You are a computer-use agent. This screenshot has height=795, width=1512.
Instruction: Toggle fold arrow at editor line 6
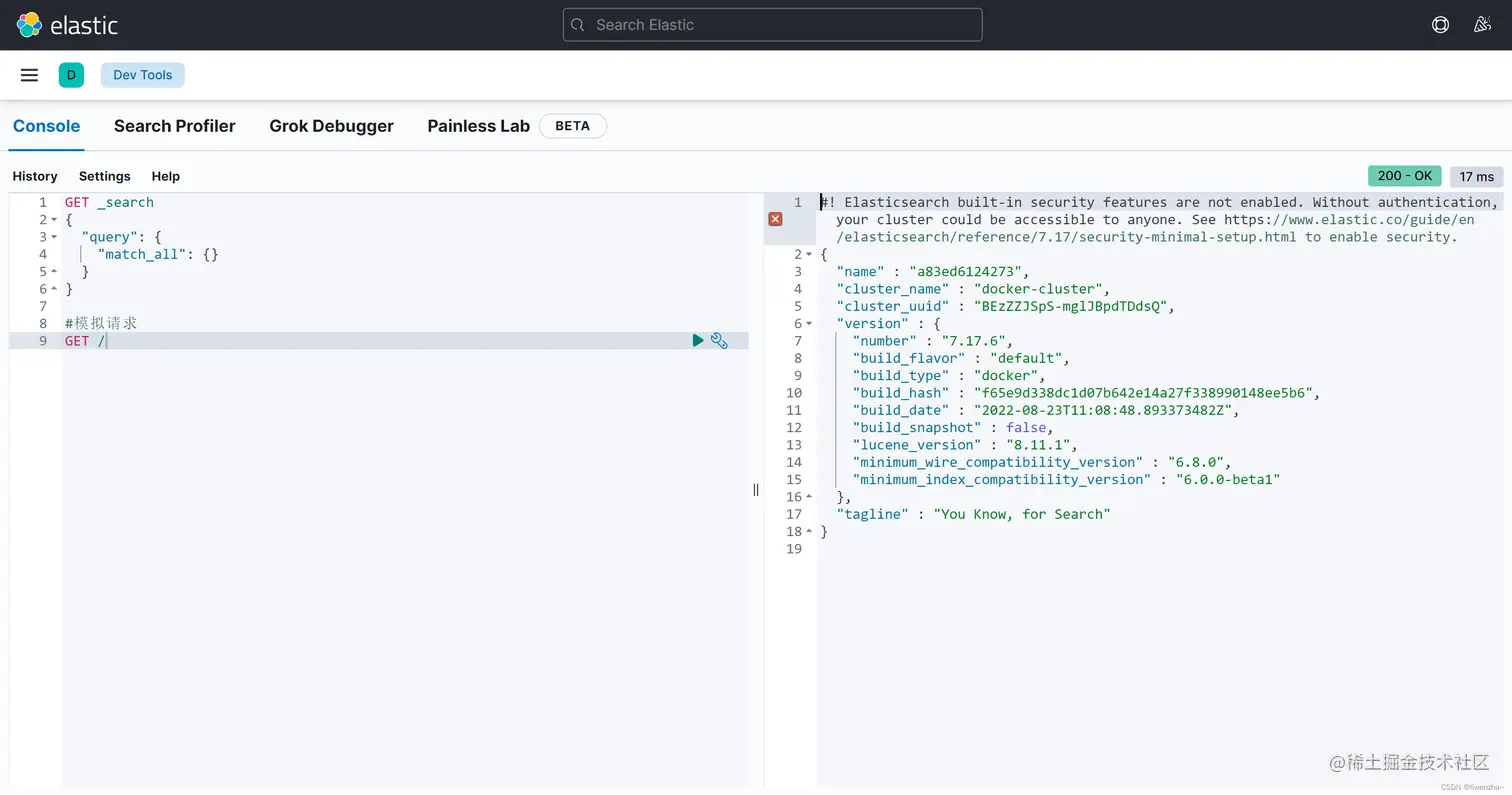(54, 289)
